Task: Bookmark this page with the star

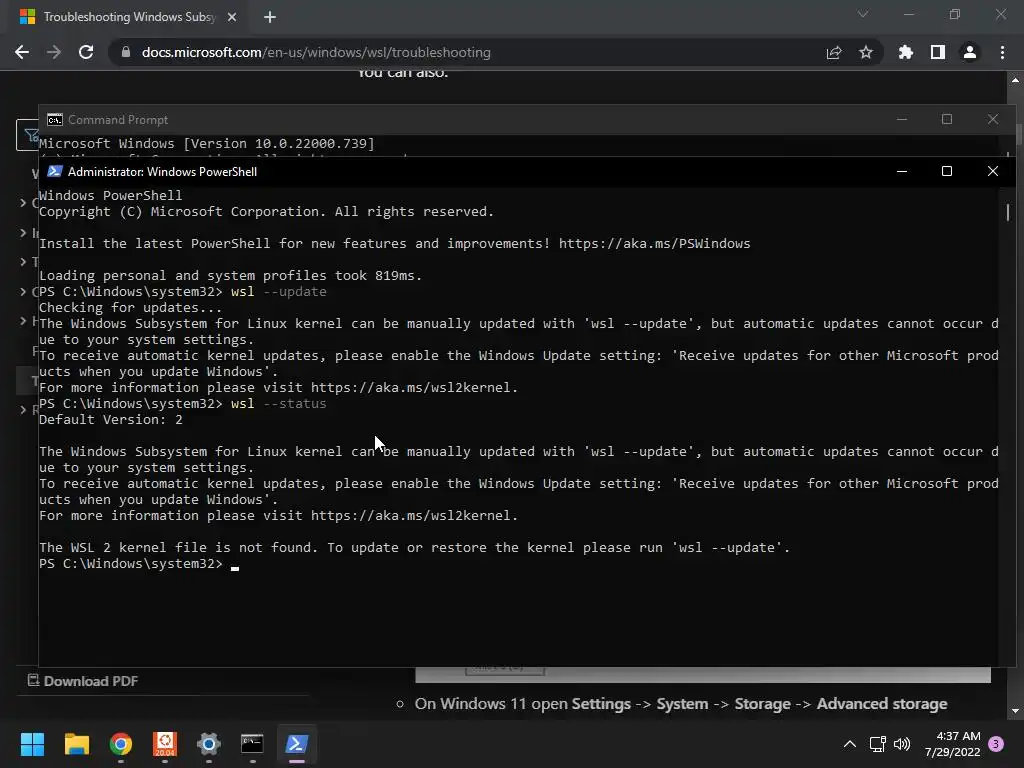Action: (x=866, y=52)
